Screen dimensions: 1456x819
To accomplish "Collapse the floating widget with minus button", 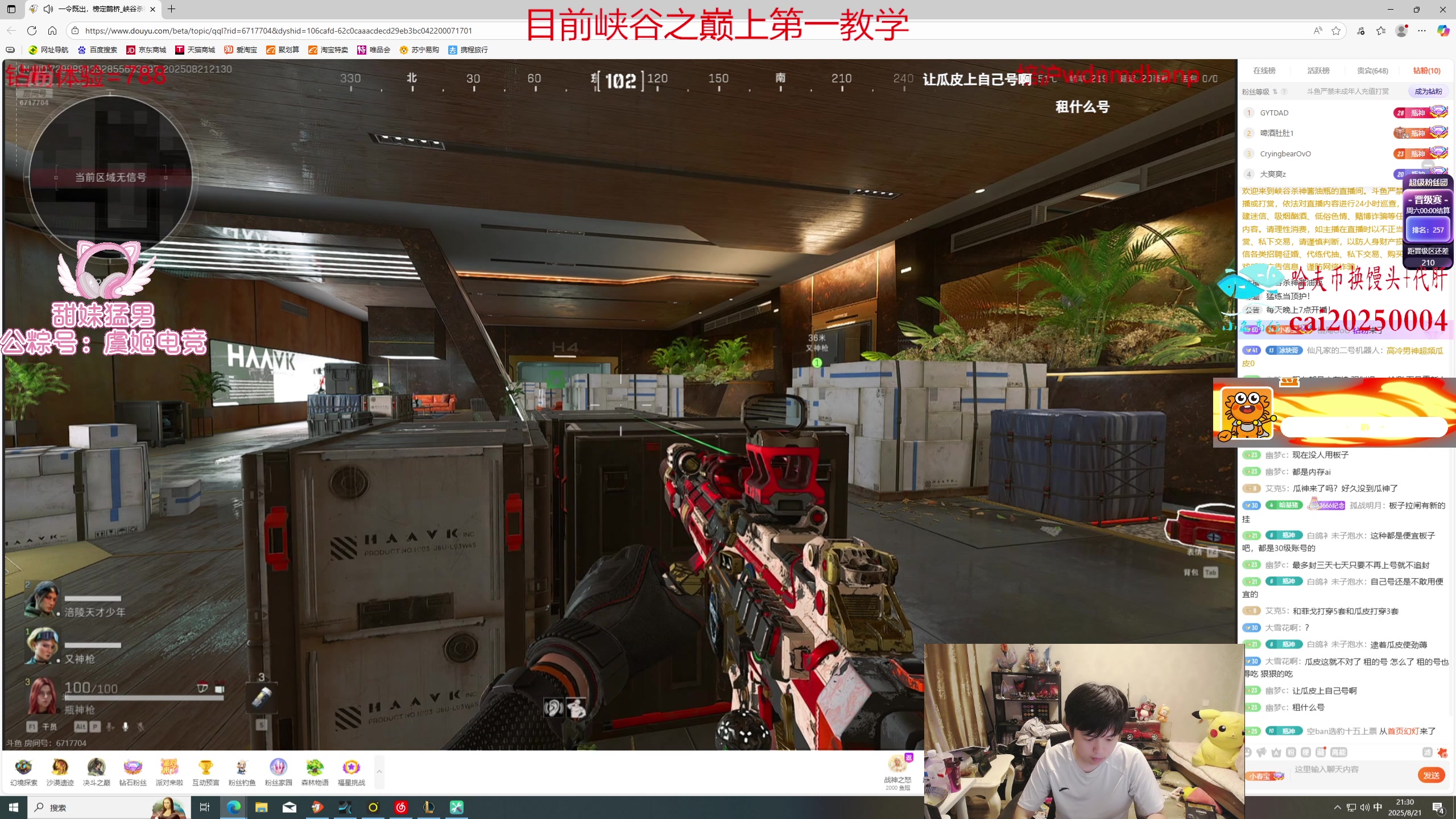I will click(1428, 165).
